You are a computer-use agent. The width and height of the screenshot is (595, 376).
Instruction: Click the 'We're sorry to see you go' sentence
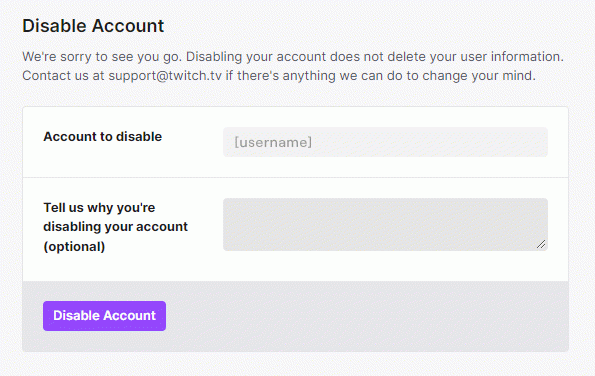click(102, 57)
